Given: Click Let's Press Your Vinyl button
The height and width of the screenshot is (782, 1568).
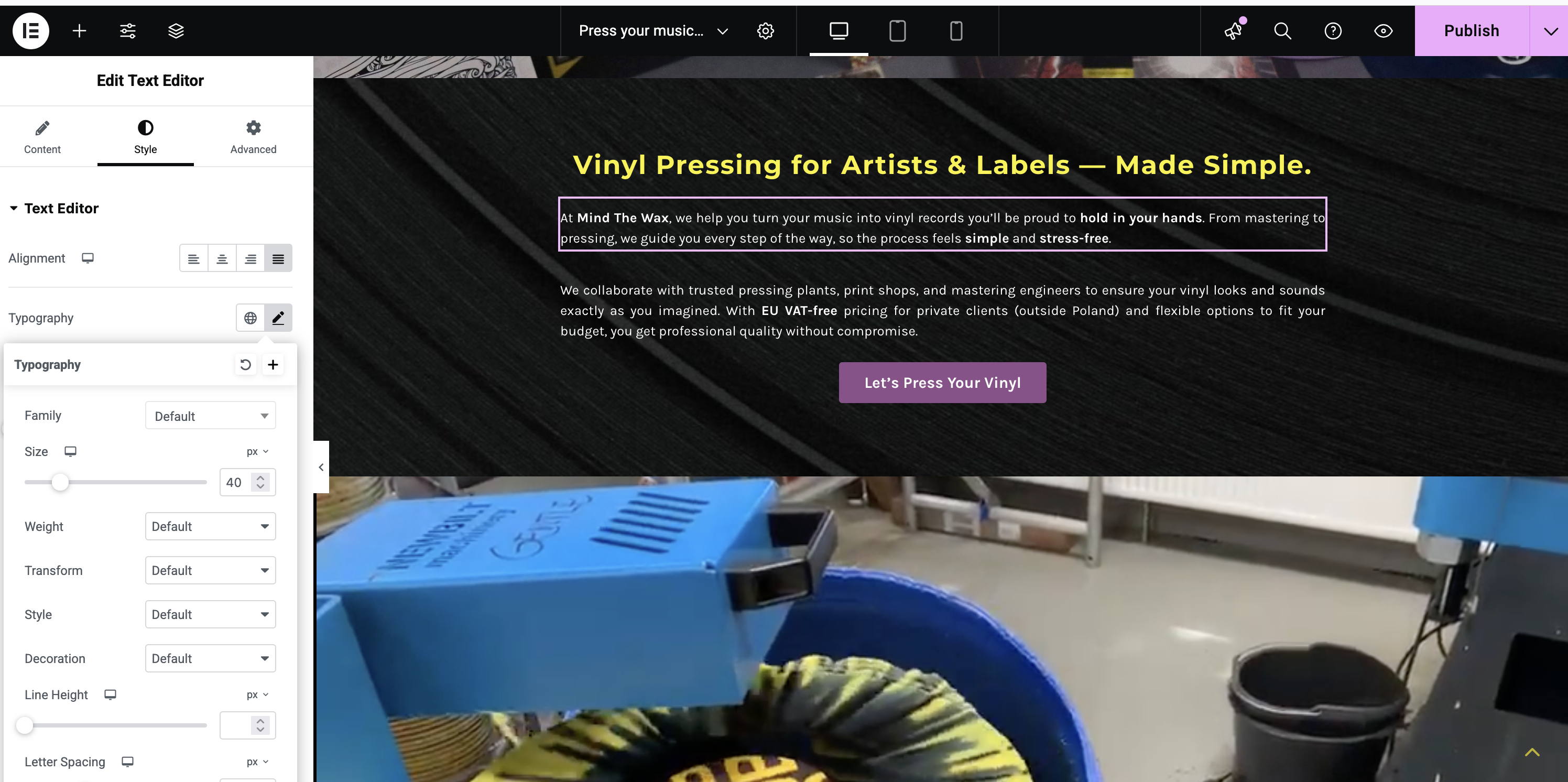Looking at the screenshot, I should (942, 383).
